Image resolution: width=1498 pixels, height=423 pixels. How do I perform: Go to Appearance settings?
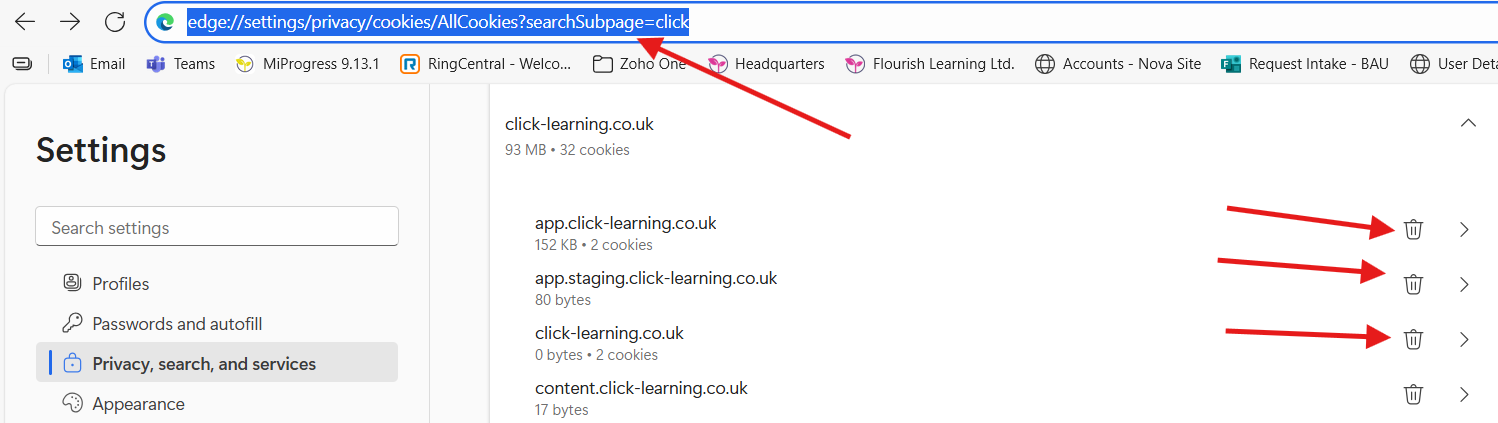[x=138, y=404]
